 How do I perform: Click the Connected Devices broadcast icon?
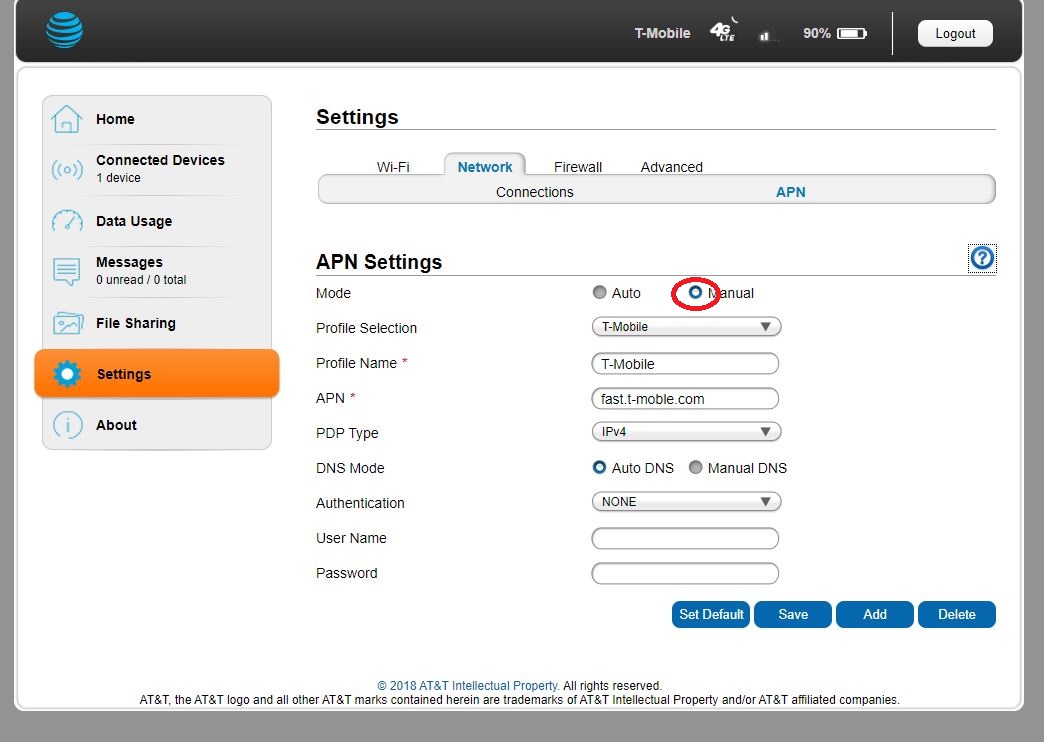tap(67, 169)
